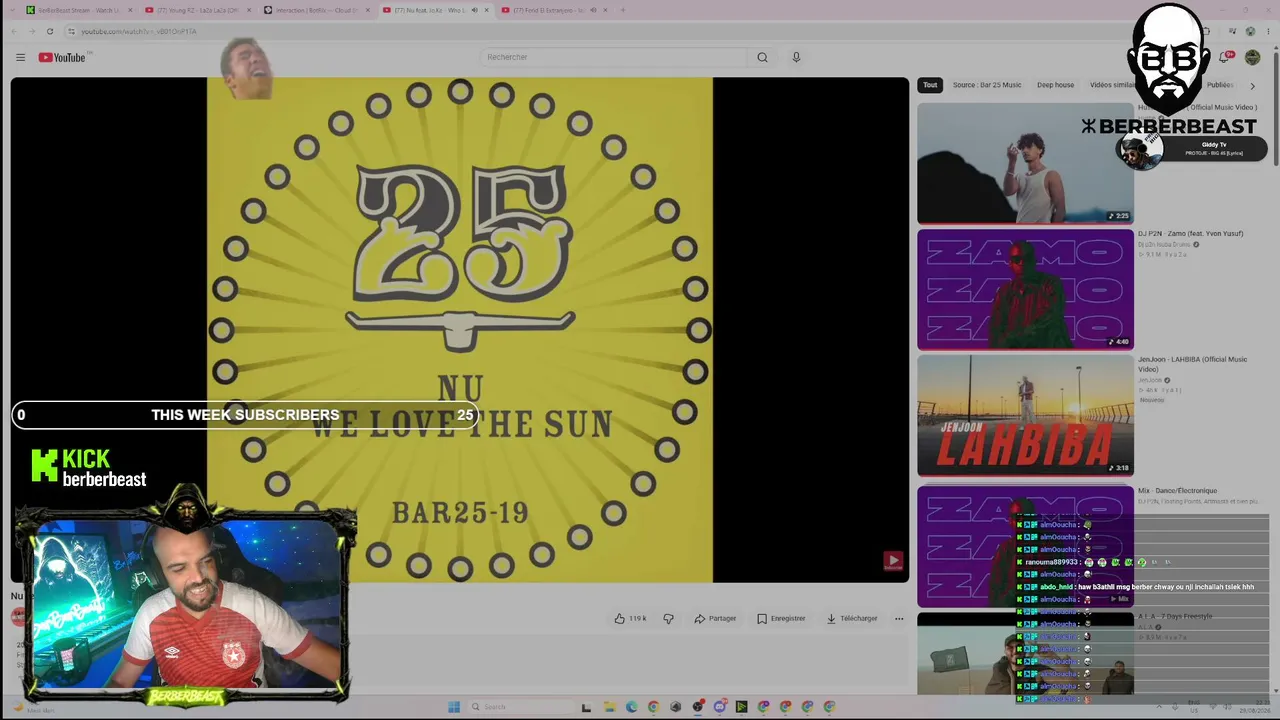
Task: Open the Mix - Dance/Électronique title
Action: (x=1177, y=491)
